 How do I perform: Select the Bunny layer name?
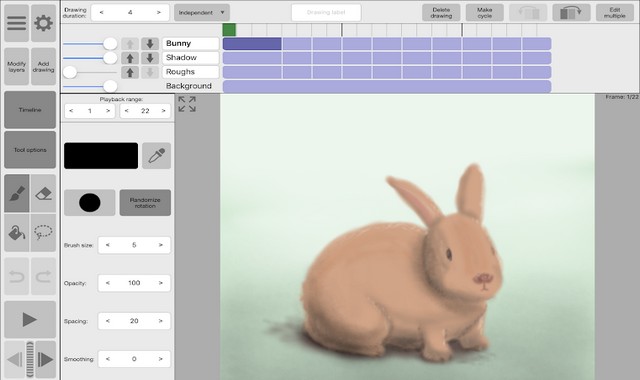coord(191,43)
